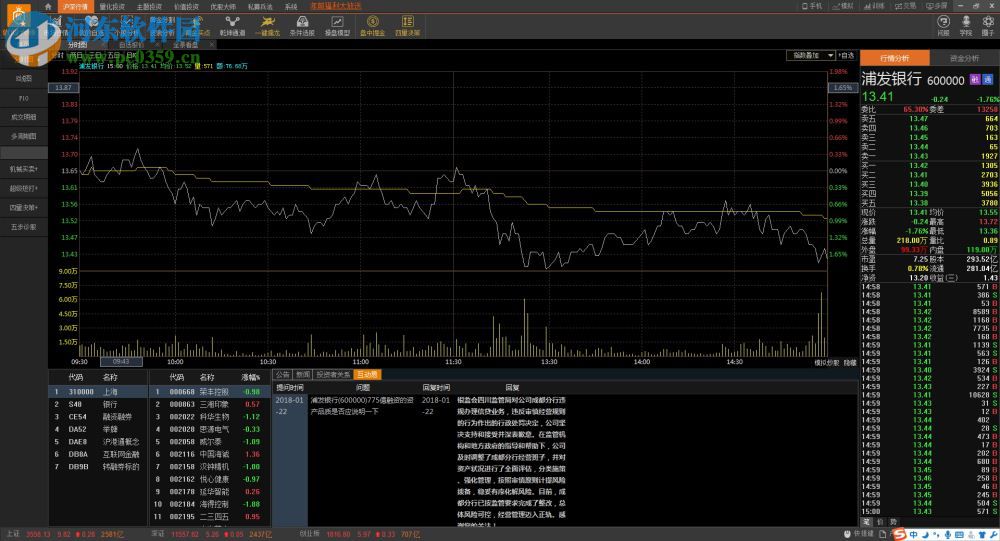Select the 沪深行情 menu tab

pos(75,6)
